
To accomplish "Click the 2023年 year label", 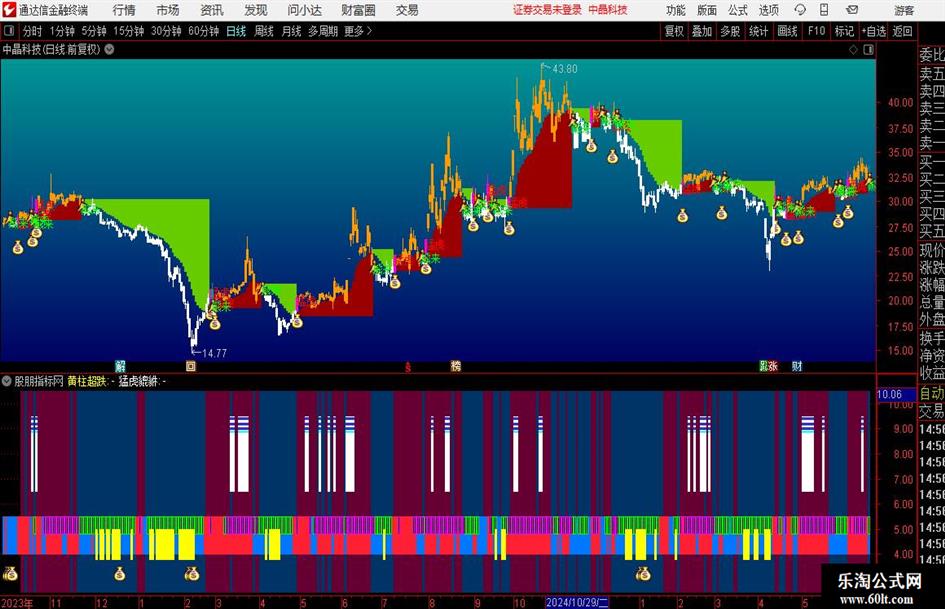I will pyautogui.click(x=17, y=602).
